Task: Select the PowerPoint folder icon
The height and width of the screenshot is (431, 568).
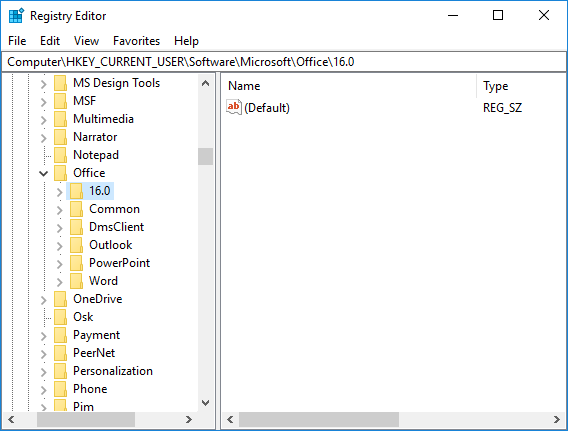Action: tap(76, 263)
